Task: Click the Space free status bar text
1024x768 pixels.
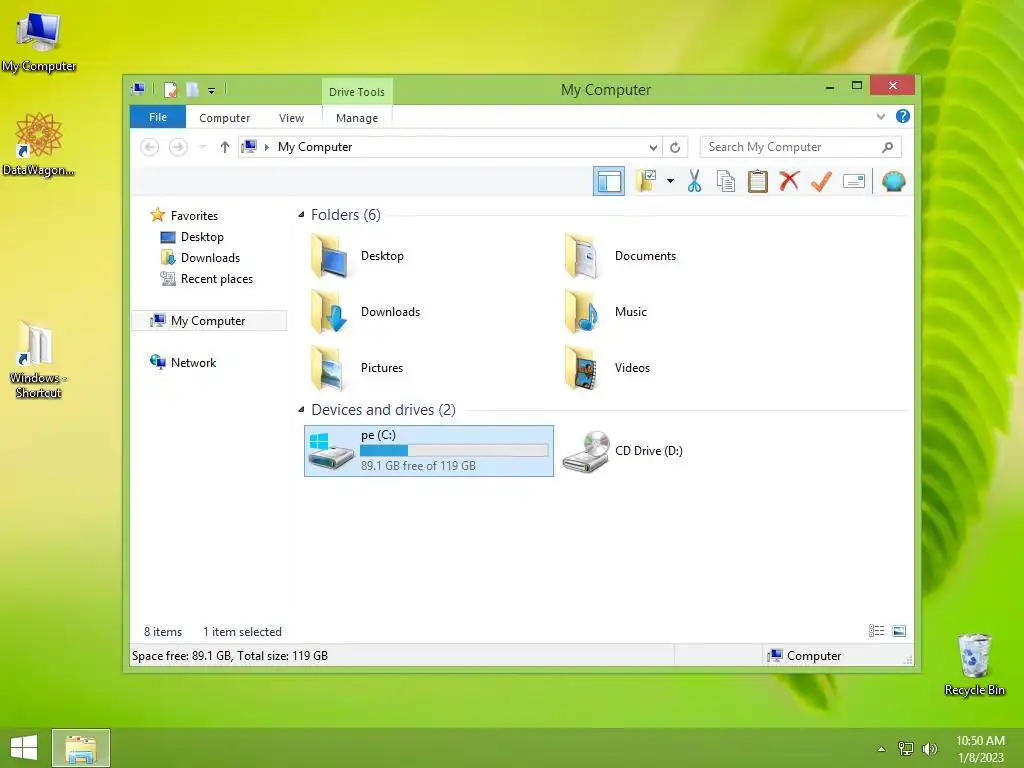Action: tap(230, 656)
